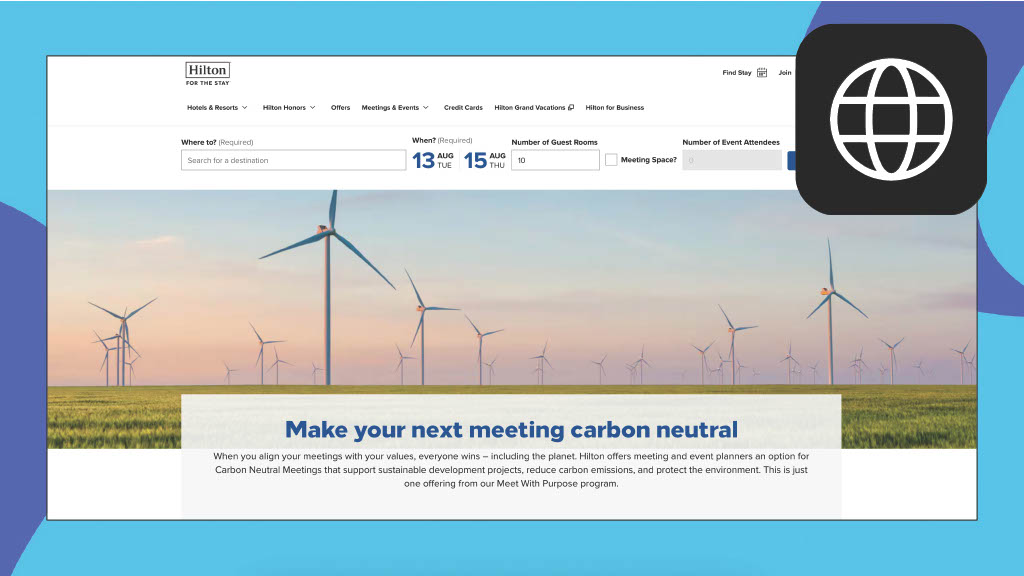The width and height of the screenshot is (1024, 576).
Task: Click the Find Stay link
Action: pos(737,72)
